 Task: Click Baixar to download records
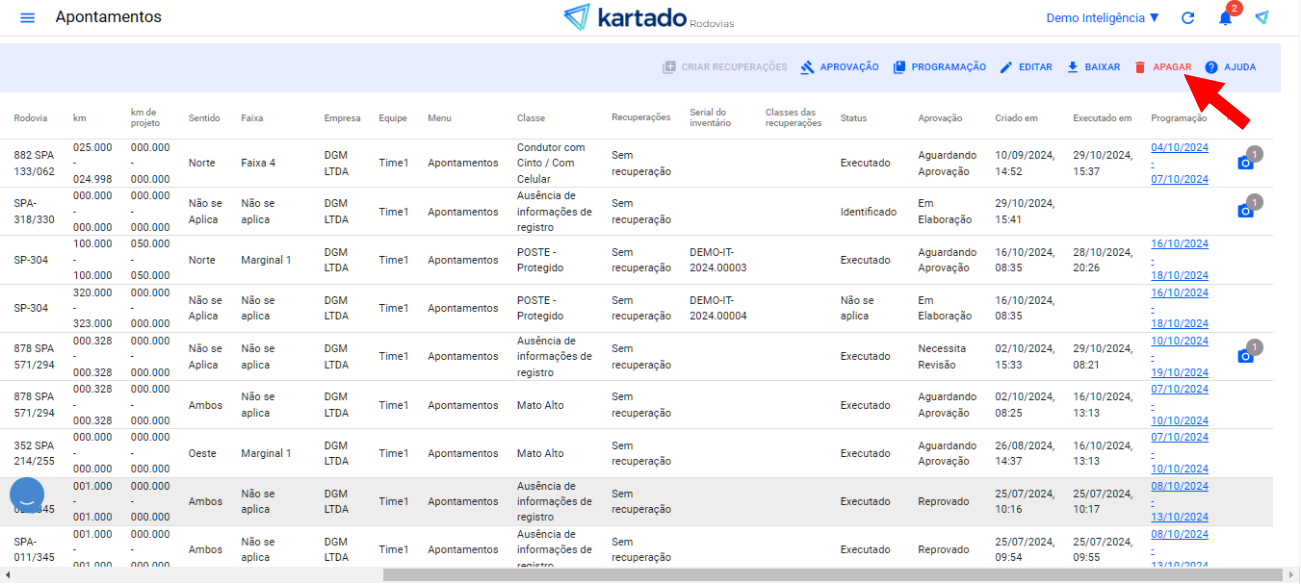point(1093,67)
